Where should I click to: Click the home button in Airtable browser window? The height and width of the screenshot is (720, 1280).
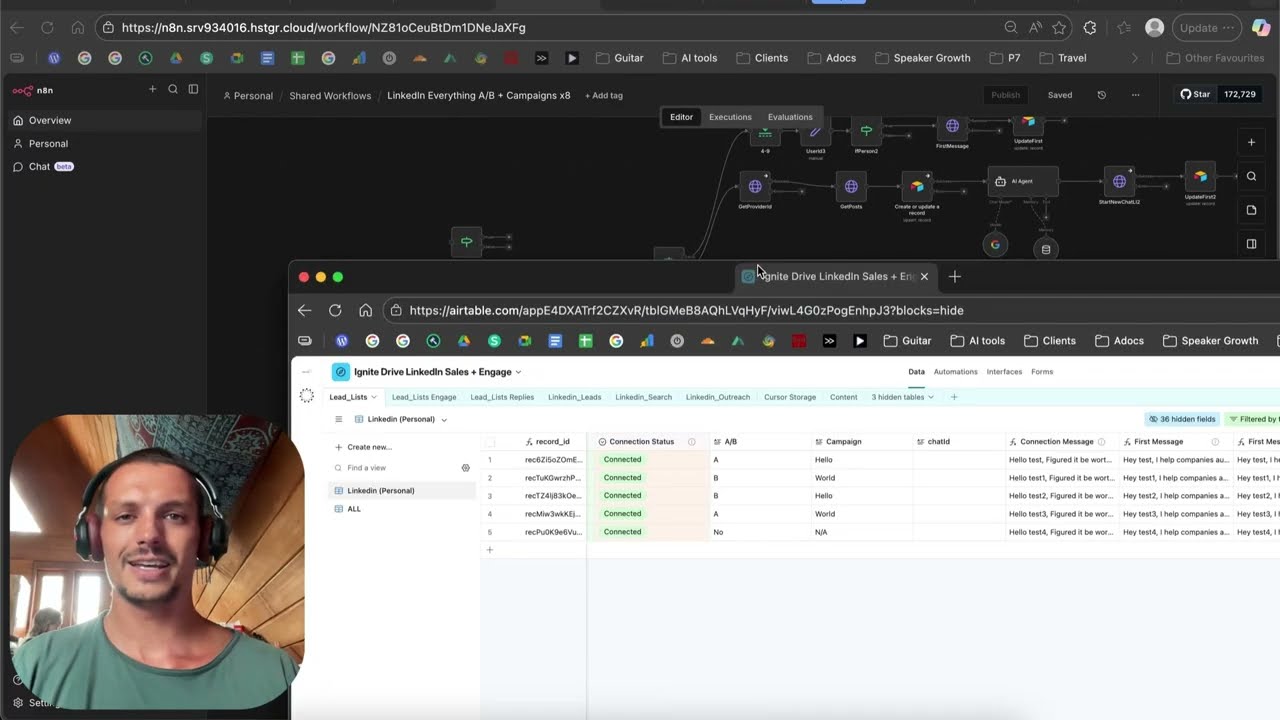[365, 310]
